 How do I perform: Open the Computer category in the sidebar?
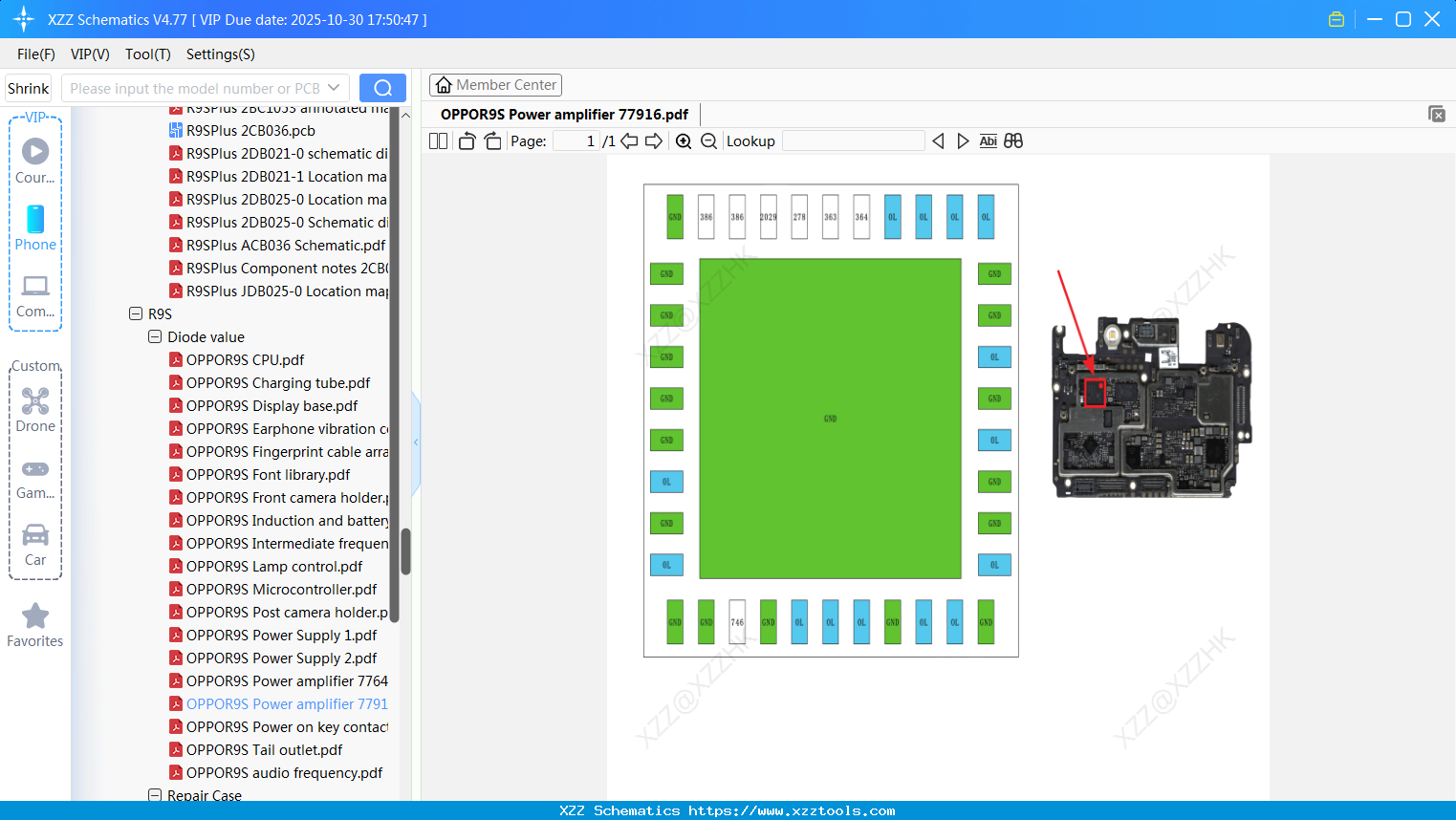(35, 295)
